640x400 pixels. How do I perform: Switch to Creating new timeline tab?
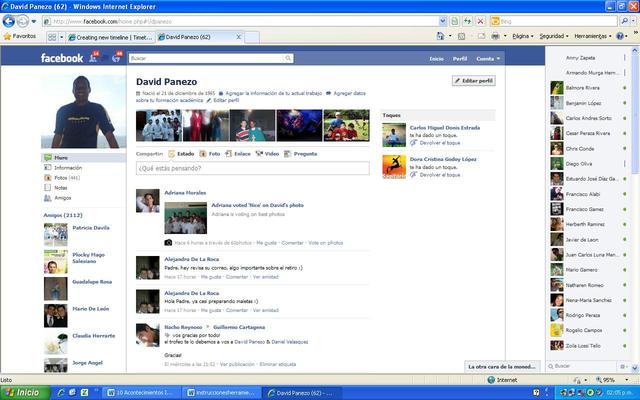110,37
